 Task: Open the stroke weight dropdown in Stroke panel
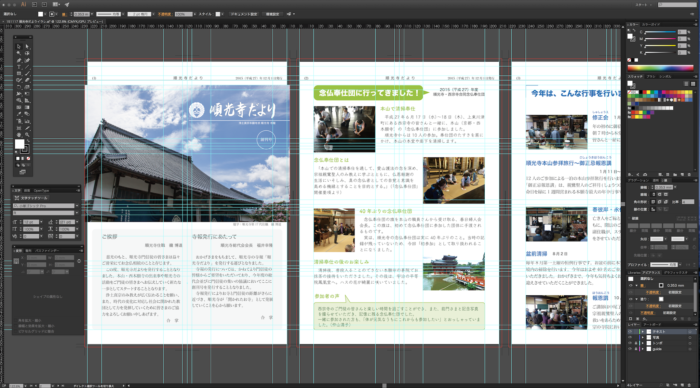pyautogui.click(x=675, y=187)
